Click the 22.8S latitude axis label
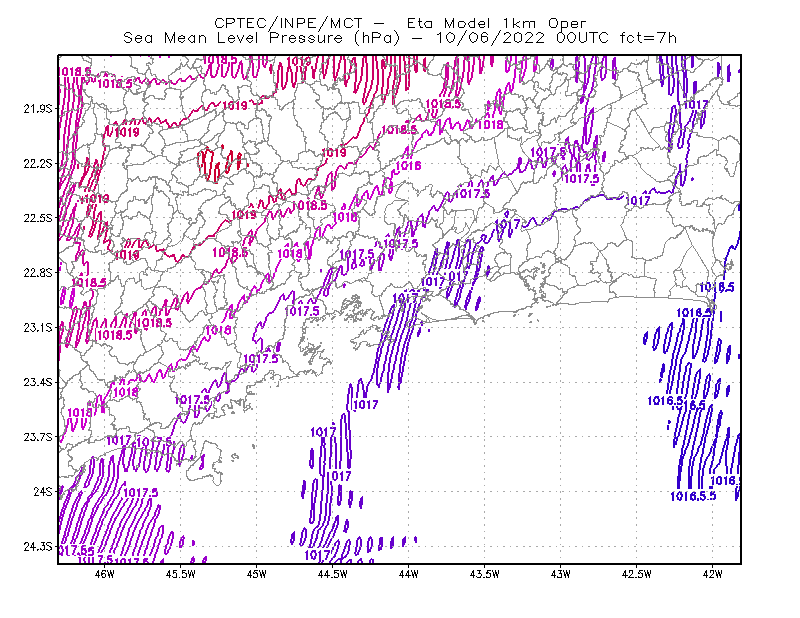Screen dimensions: 800x618 coord(38,273)
